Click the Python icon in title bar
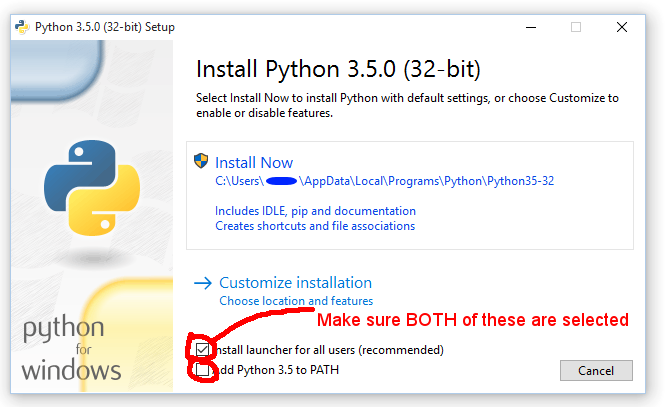Image resolution: width=665 pixels, height=407 pixels. [22, 27]
